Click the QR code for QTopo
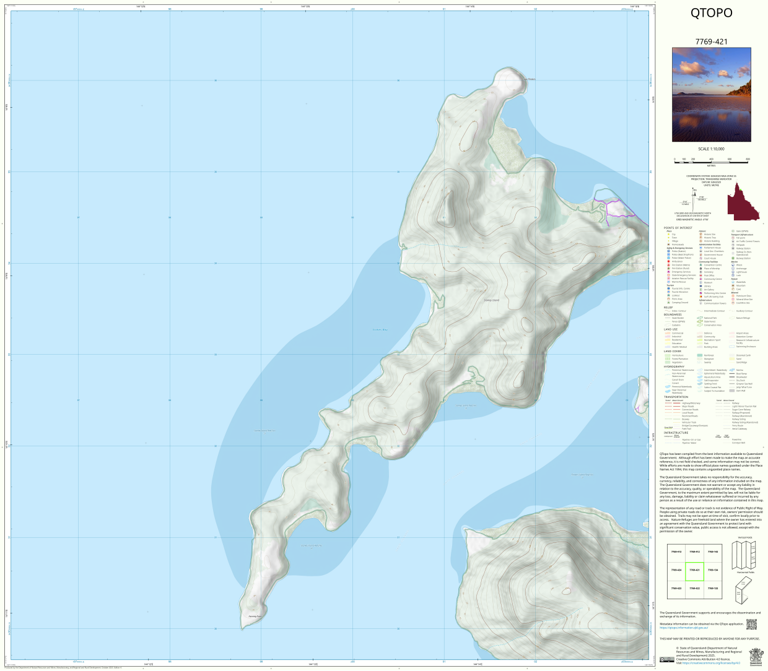768x671 pixels. 751,624
